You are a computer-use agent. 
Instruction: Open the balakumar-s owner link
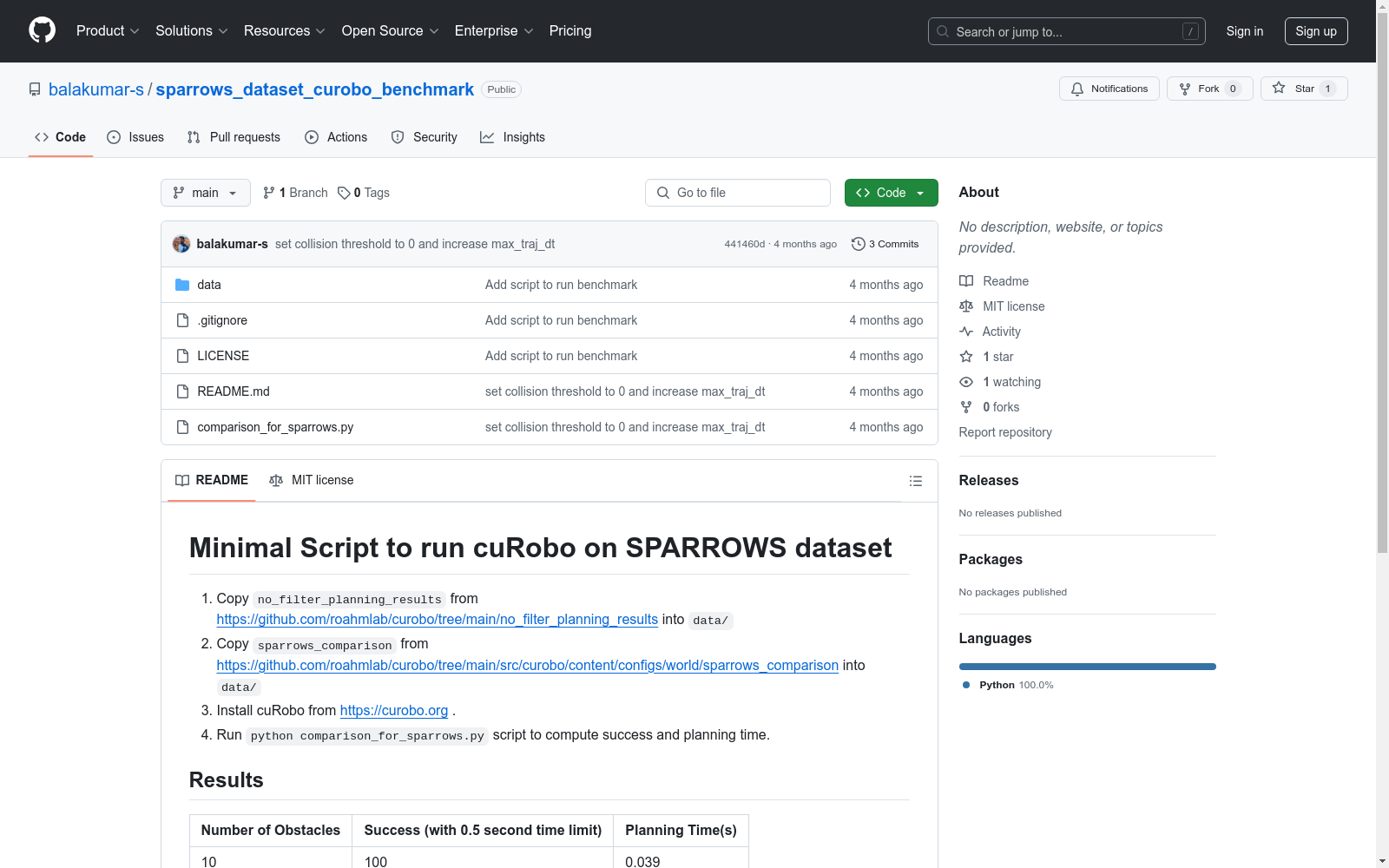[x=96, y=89]
